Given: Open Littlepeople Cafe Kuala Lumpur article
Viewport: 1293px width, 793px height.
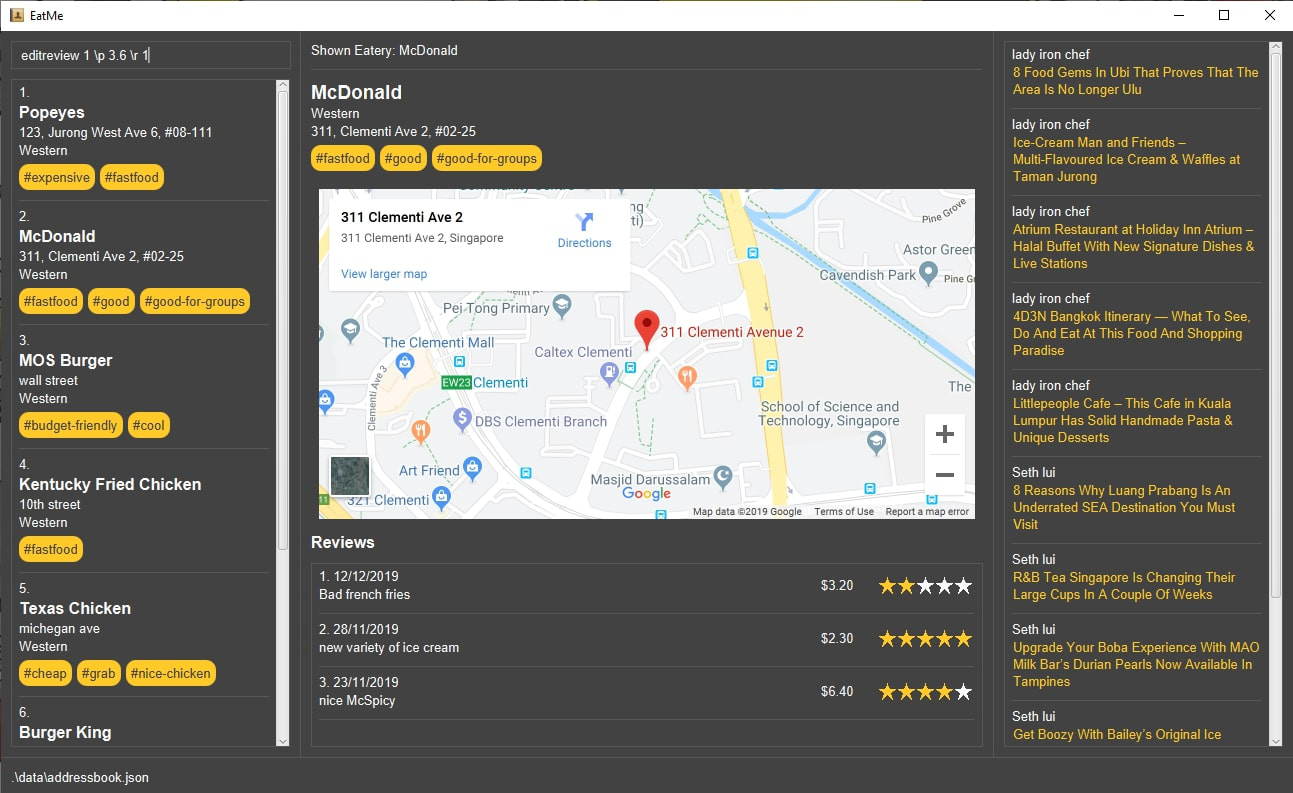Looking at the screenshot, I should 1122,420.
